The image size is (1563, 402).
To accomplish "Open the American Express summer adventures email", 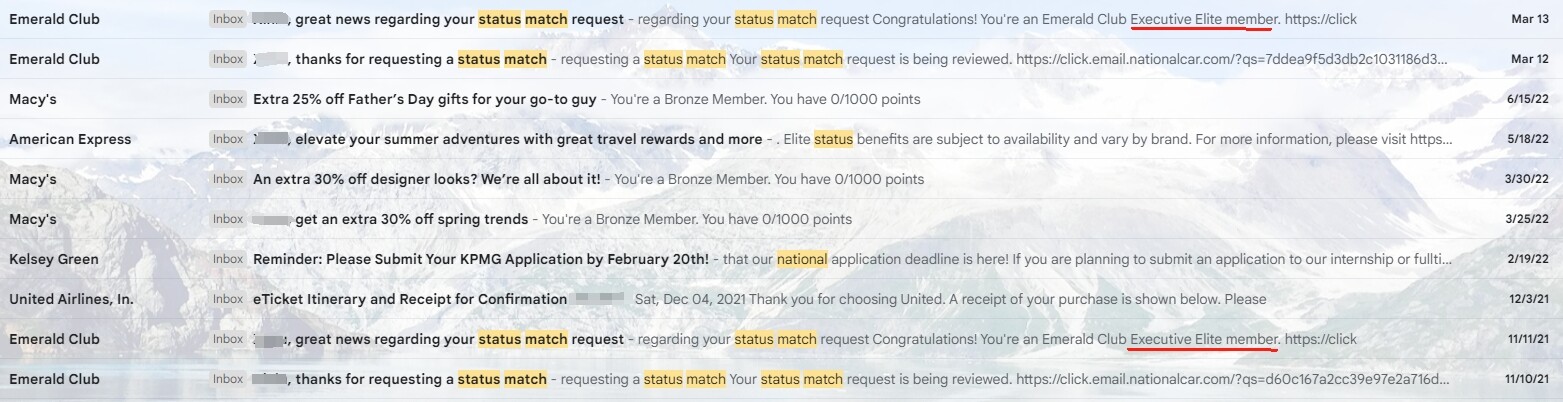I will click(x=781, y=139).
